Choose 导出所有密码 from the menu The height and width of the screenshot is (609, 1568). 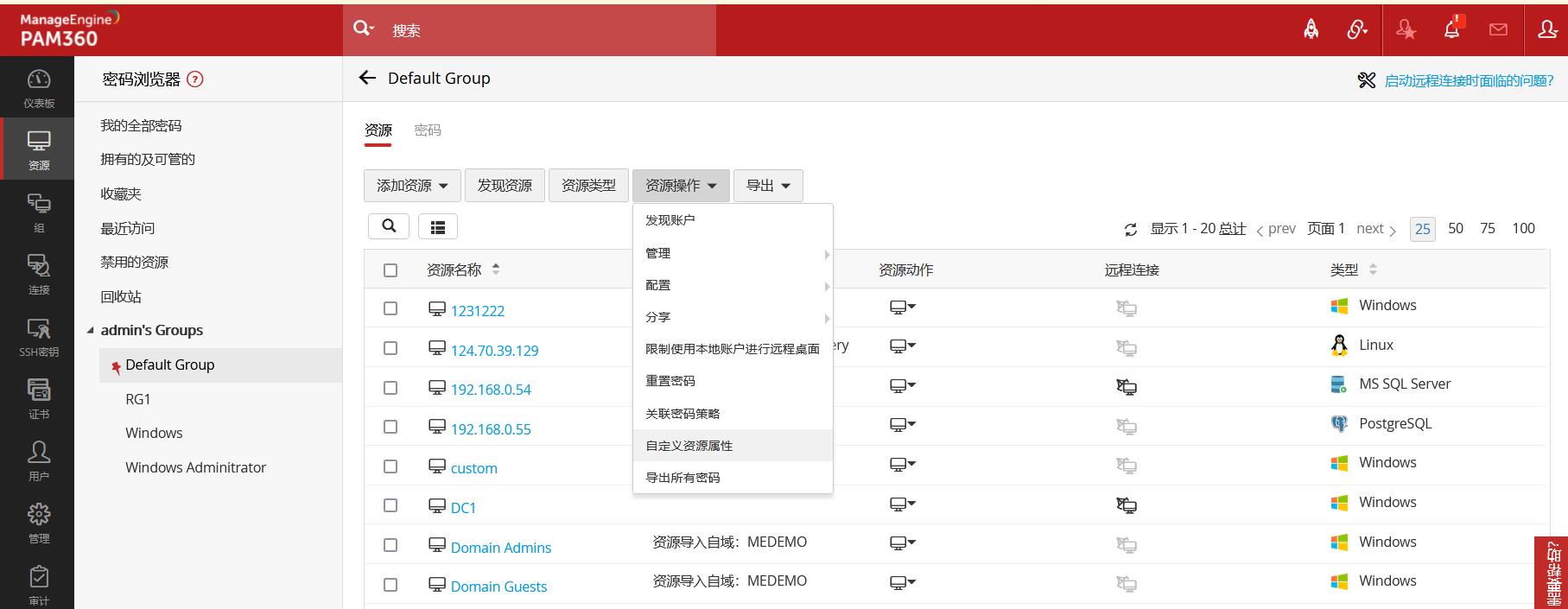[733, 478]
